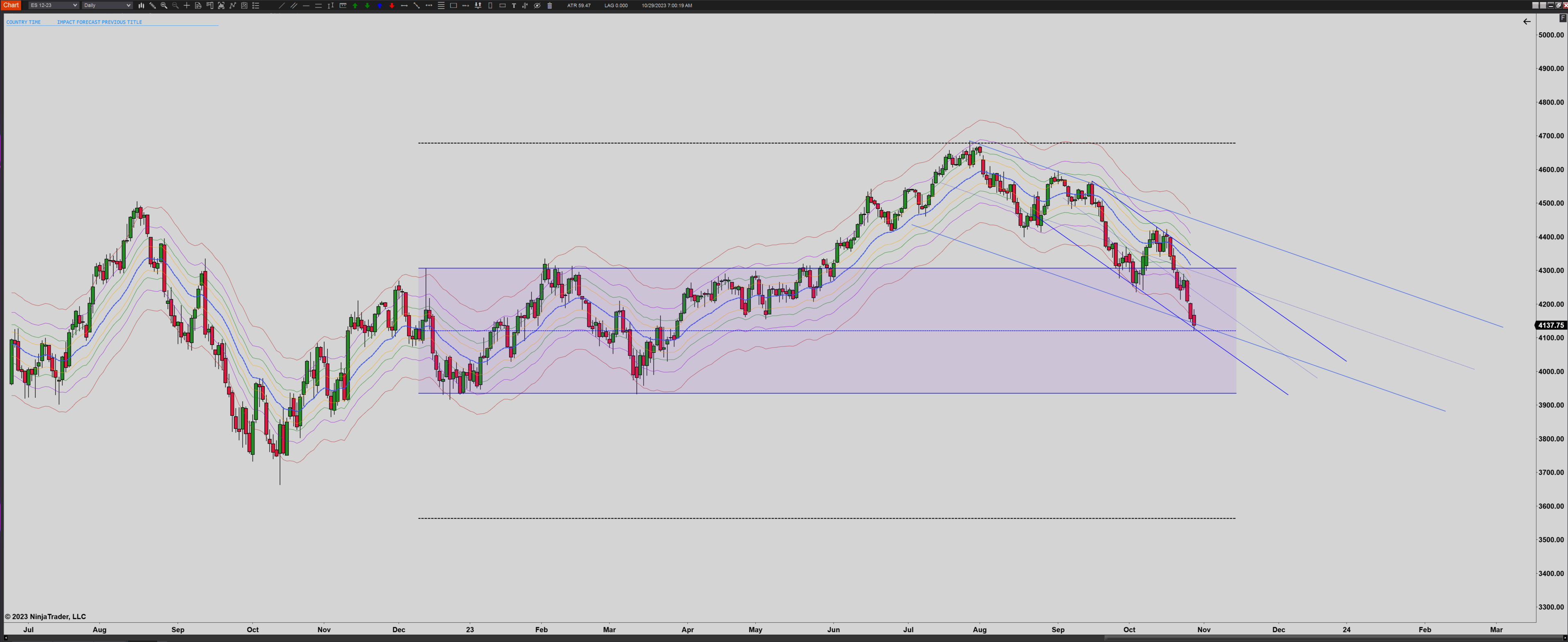Click the IMPACT FORECAST PREVIOUS TITLE link
The width and height of the screenshot is (1568, 642).
(99, 22)
